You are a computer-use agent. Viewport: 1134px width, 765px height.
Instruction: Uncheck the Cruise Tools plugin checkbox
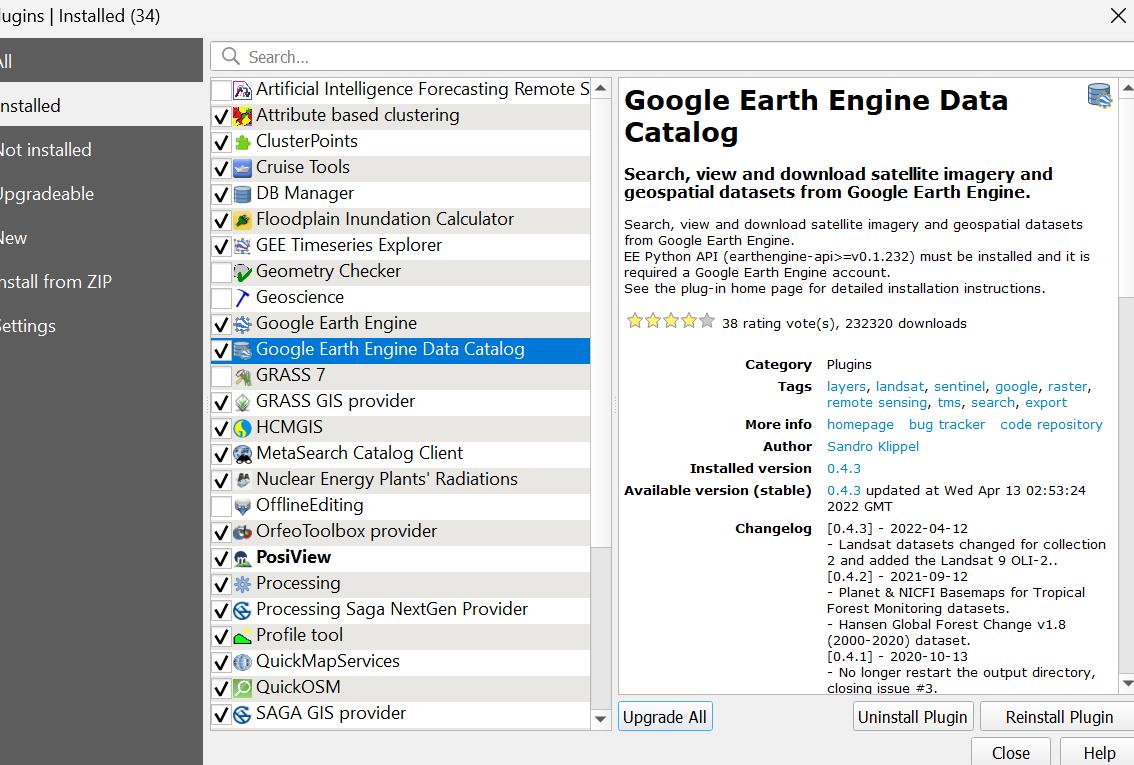click(222, 168)
